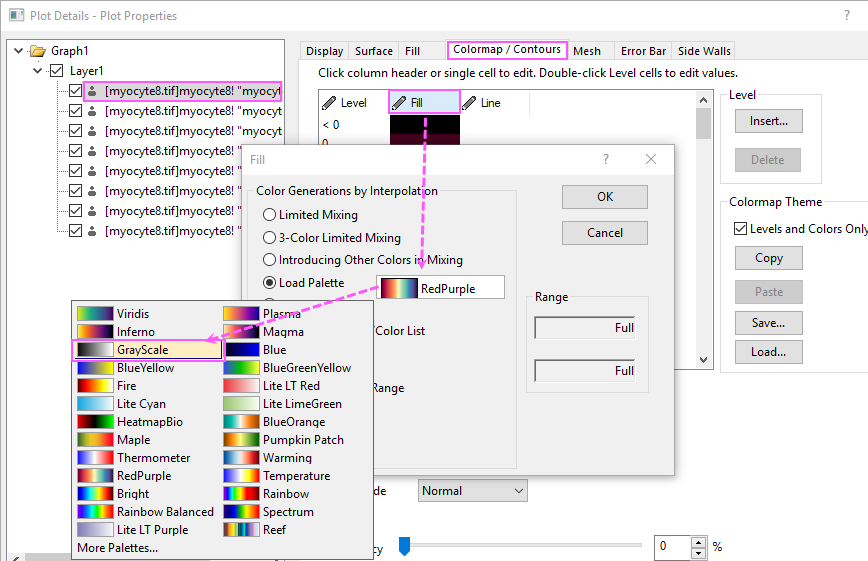Click Save... colormap theme button

click(x=768, y=323)
